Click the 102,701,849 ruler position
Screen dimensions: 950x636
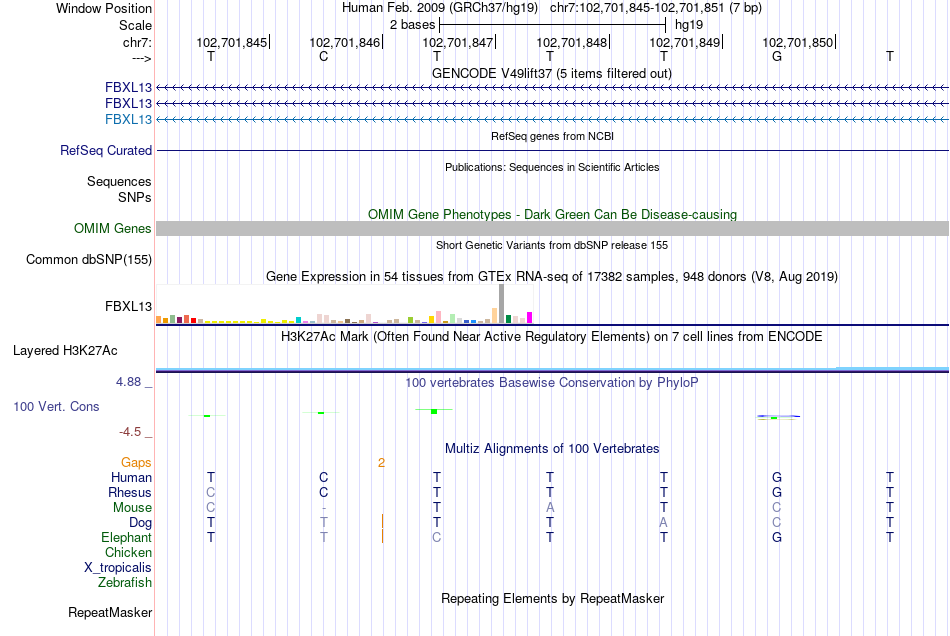[x=685, y=42]
